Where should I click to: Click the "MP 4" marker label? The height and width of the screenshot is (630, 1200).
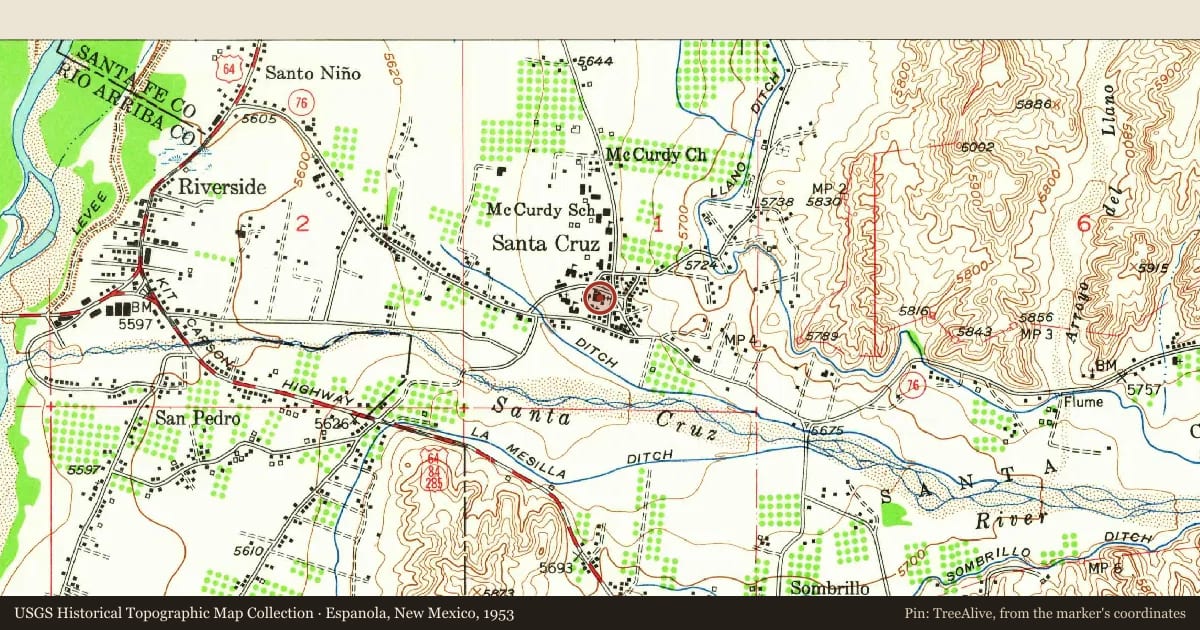742,341
